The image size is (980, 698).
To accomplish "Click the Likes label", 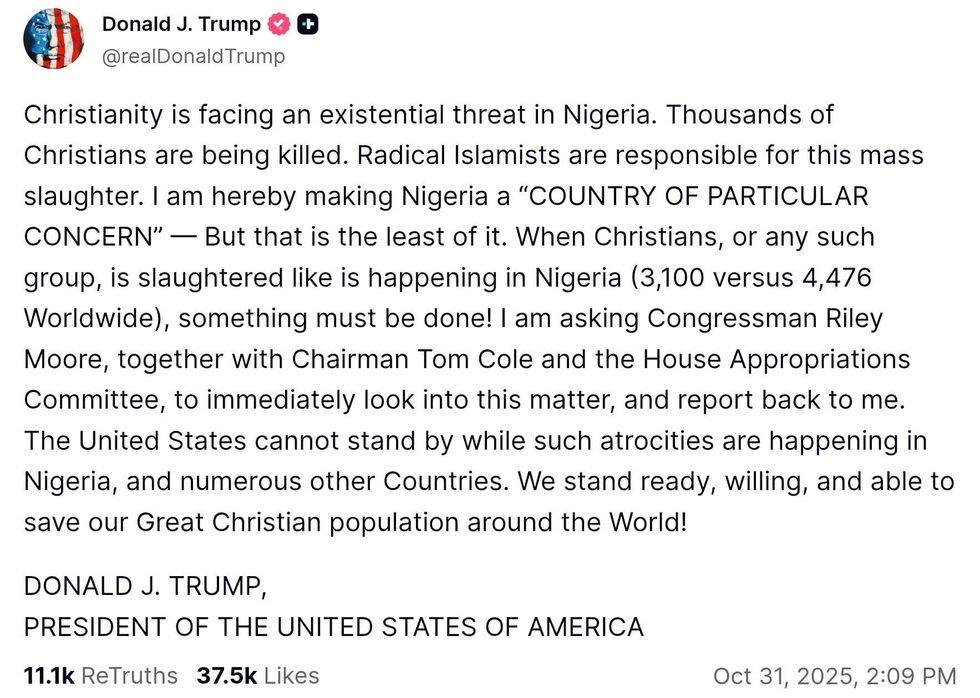I will [291, 676].
